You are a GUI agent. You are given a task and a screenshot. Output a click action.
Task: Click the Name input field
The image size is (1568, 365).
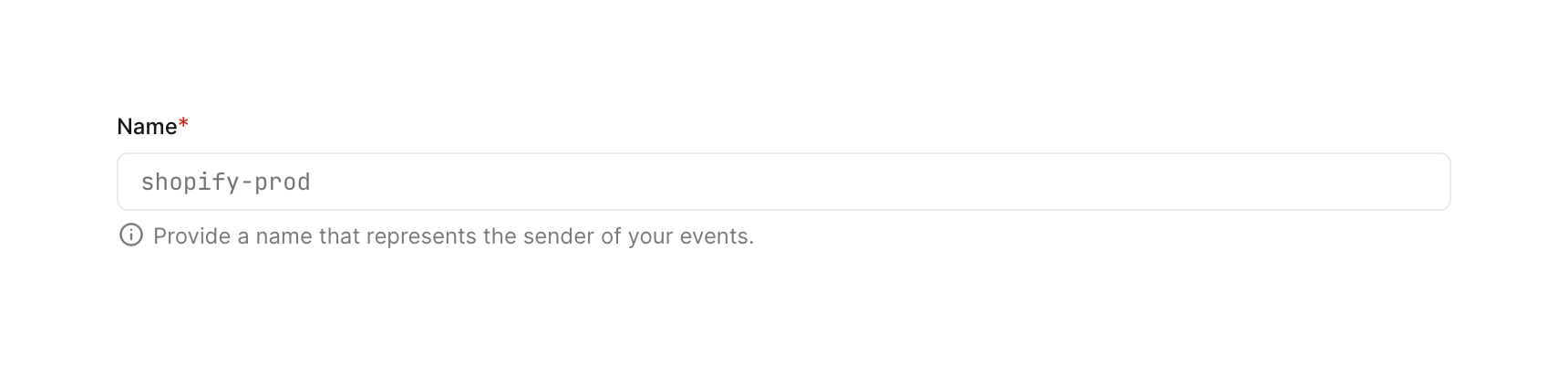coord(784,182)
